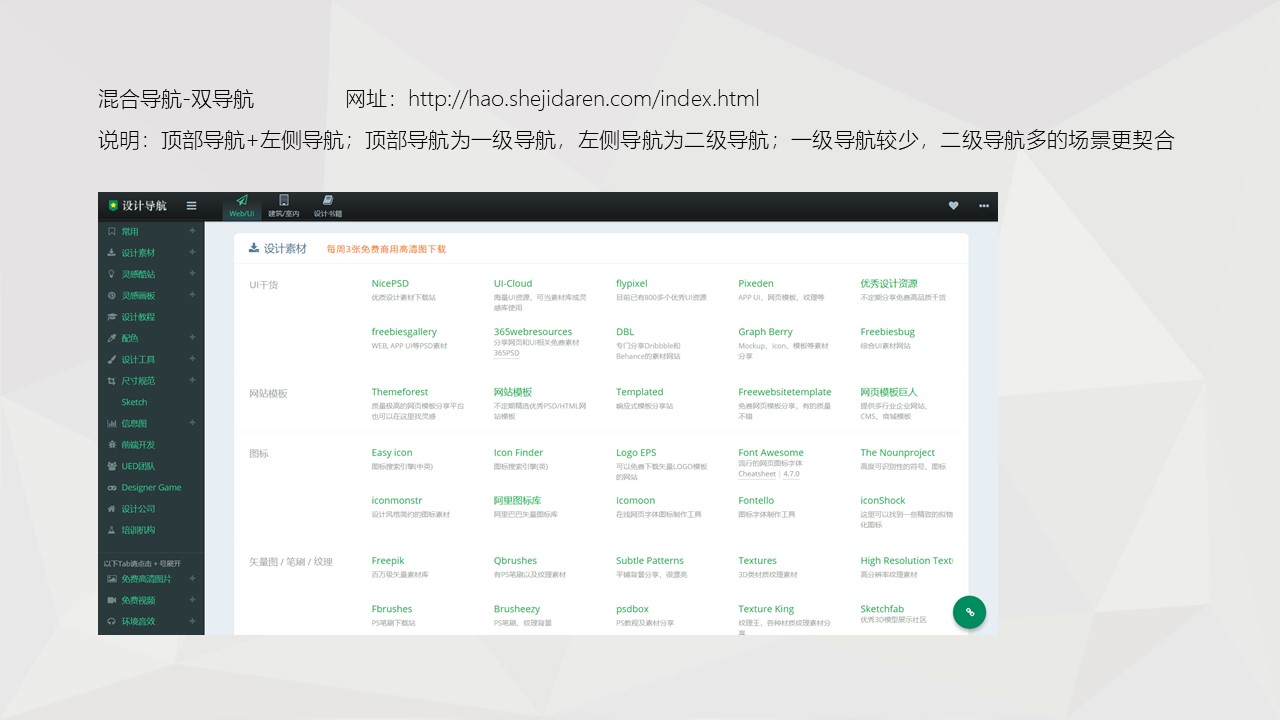Click the 灵感画板 pin icon
Viewport: 1280px width, 720px height.
pyautogui.click(x=112, y=296)
